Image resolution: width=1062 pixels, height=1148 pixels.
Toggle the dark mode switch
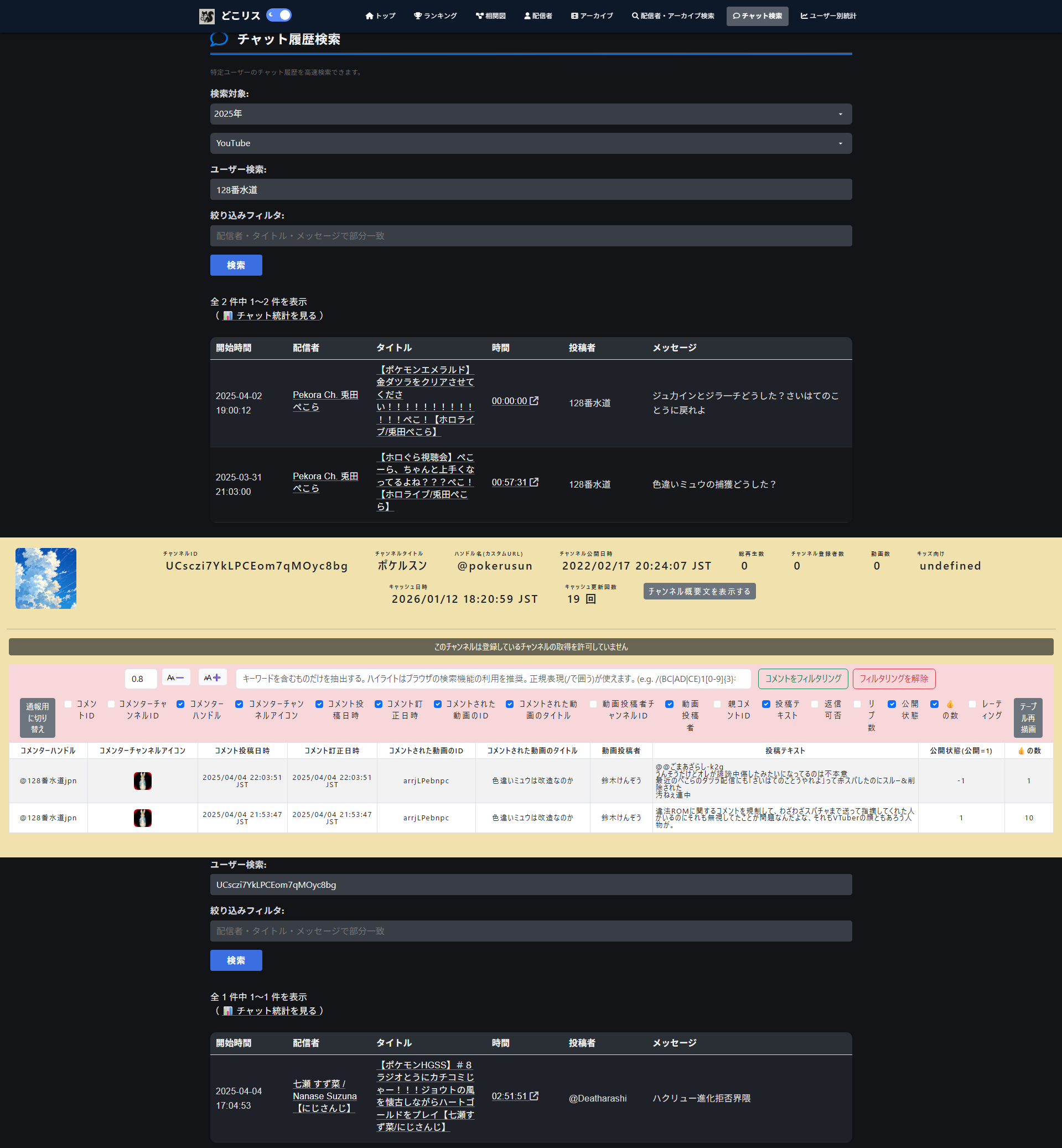[279, 15]
